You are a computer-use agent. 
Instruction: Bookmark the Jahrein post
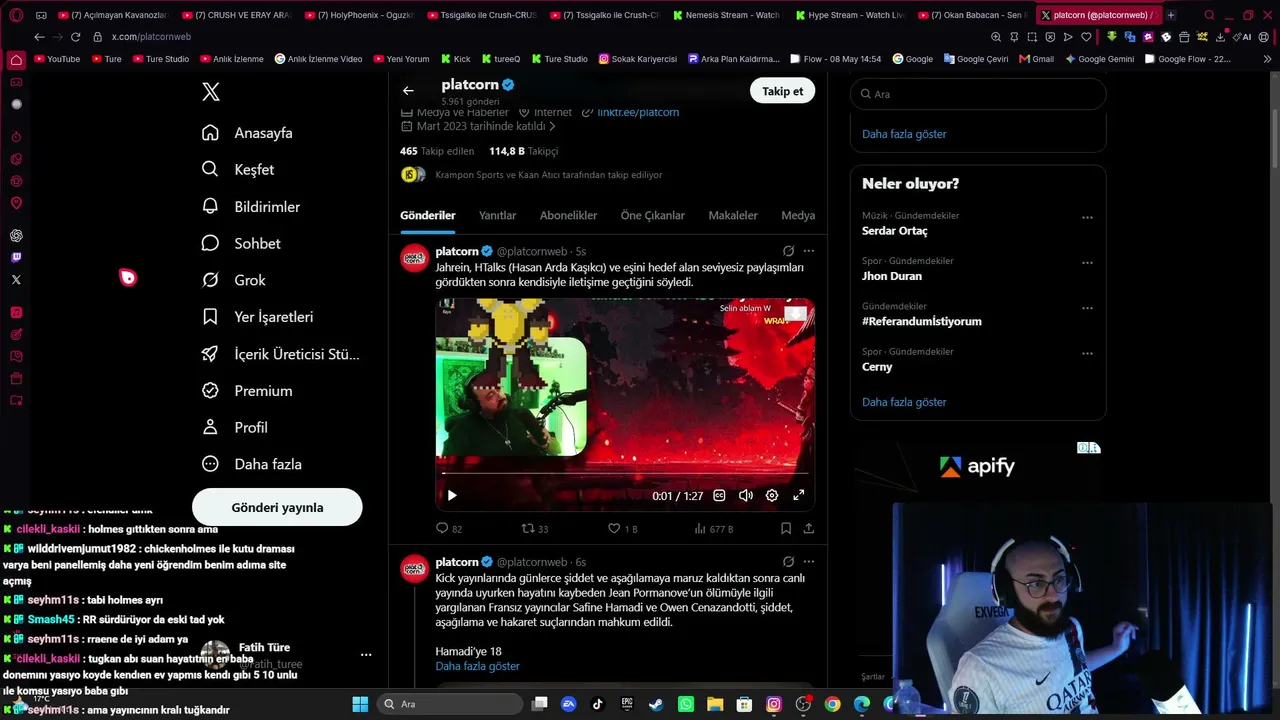(x=786, y=529)
